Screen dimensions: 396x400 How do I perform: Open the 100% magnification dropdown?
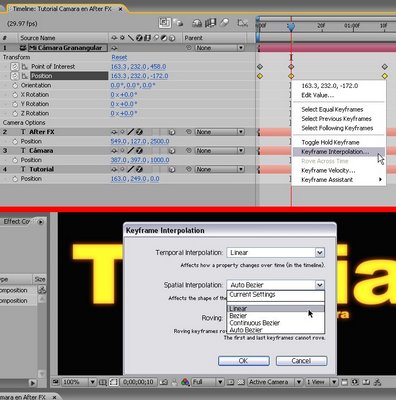pos(79,382)
